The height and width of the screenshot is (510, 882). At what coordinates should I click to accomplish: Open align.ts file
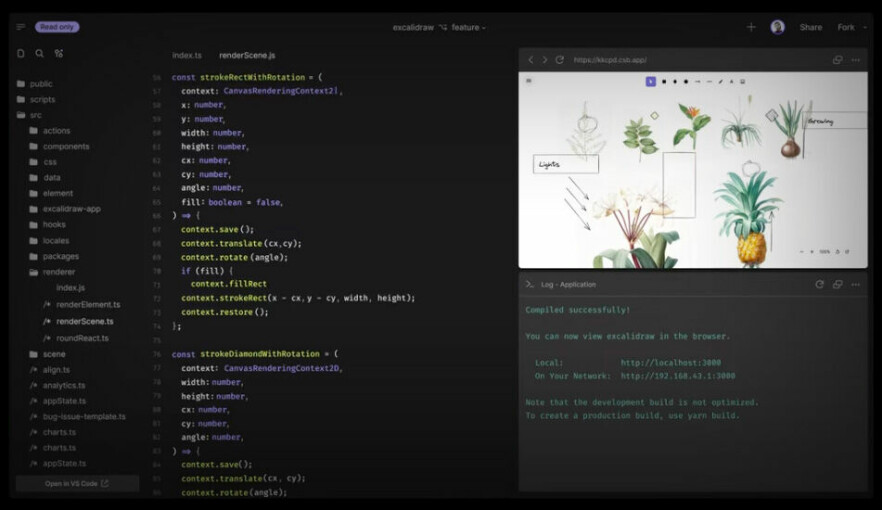point(50,370)
